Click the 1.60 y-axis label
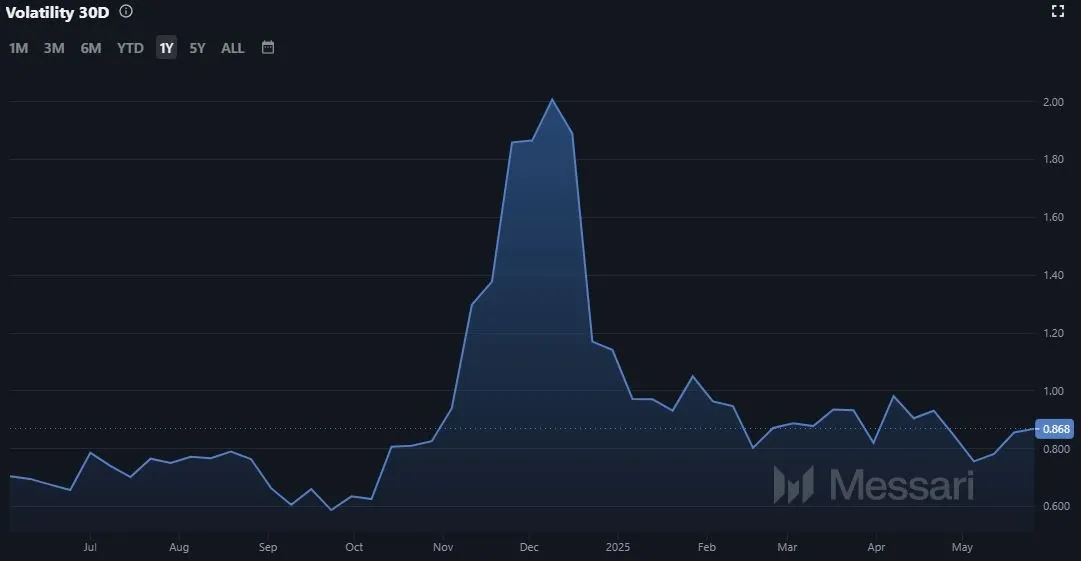The height and width of the screenshot is (561, 1081). coord(1053,217)
